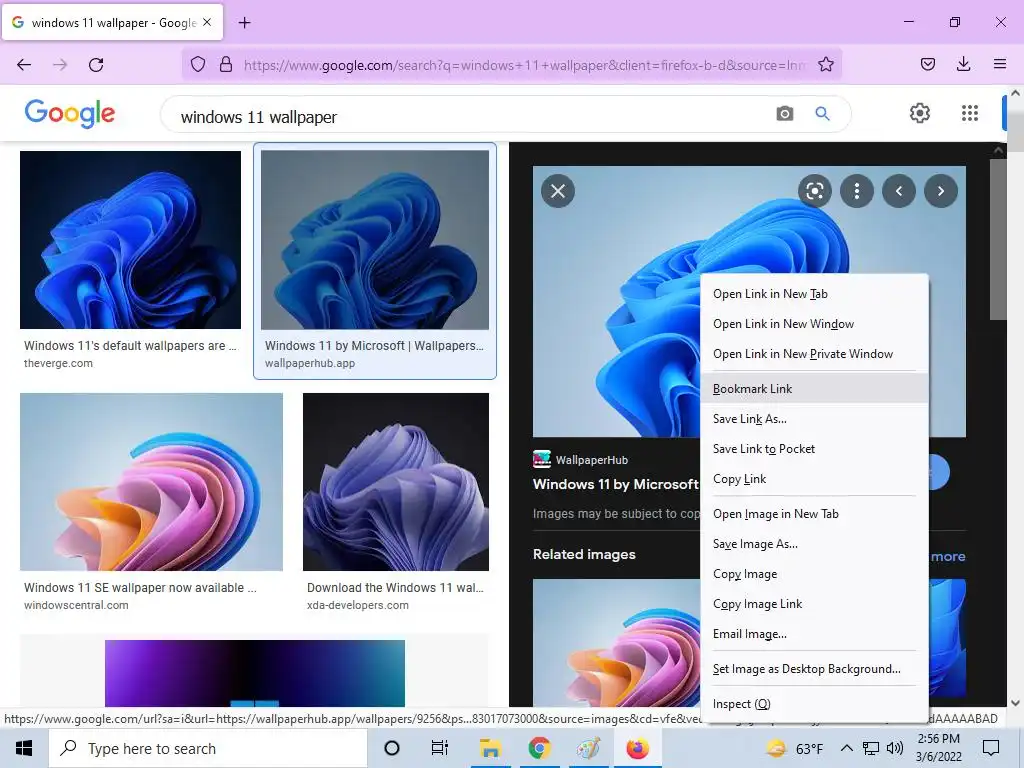
Task: Select Save Image As... option
Action: (814, 544)
